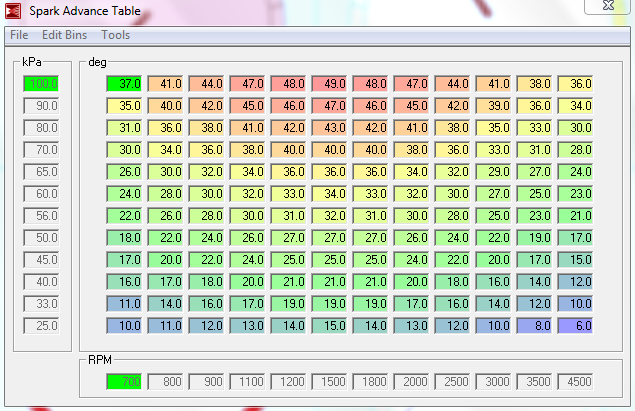
Task: Open the Edit Bins menu
Action: (65, 35)
